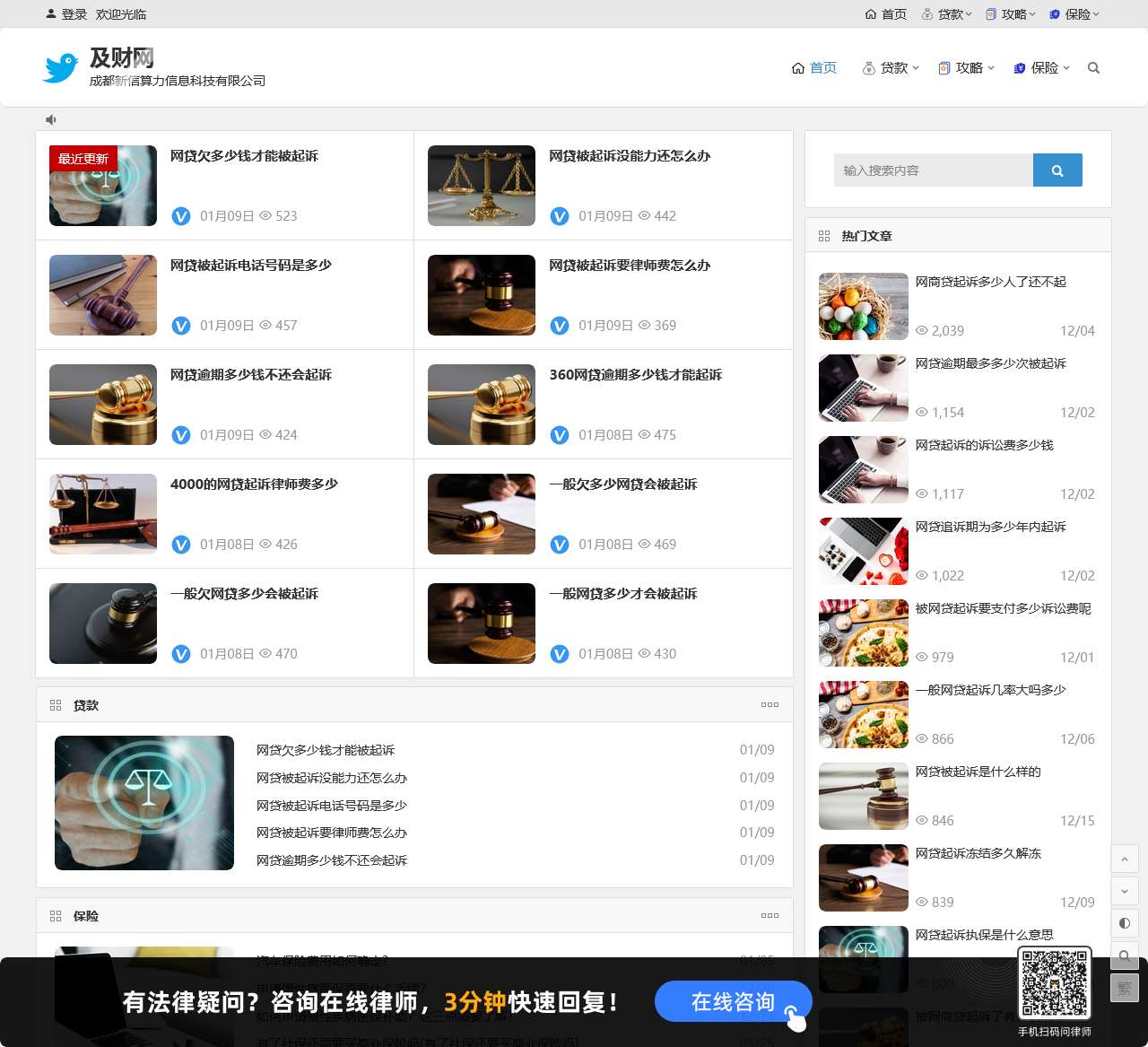Image resolution: width=1148 pixels, height=1047 pixels.
Task: Open the 登录 login link
Action: [74, 14]
